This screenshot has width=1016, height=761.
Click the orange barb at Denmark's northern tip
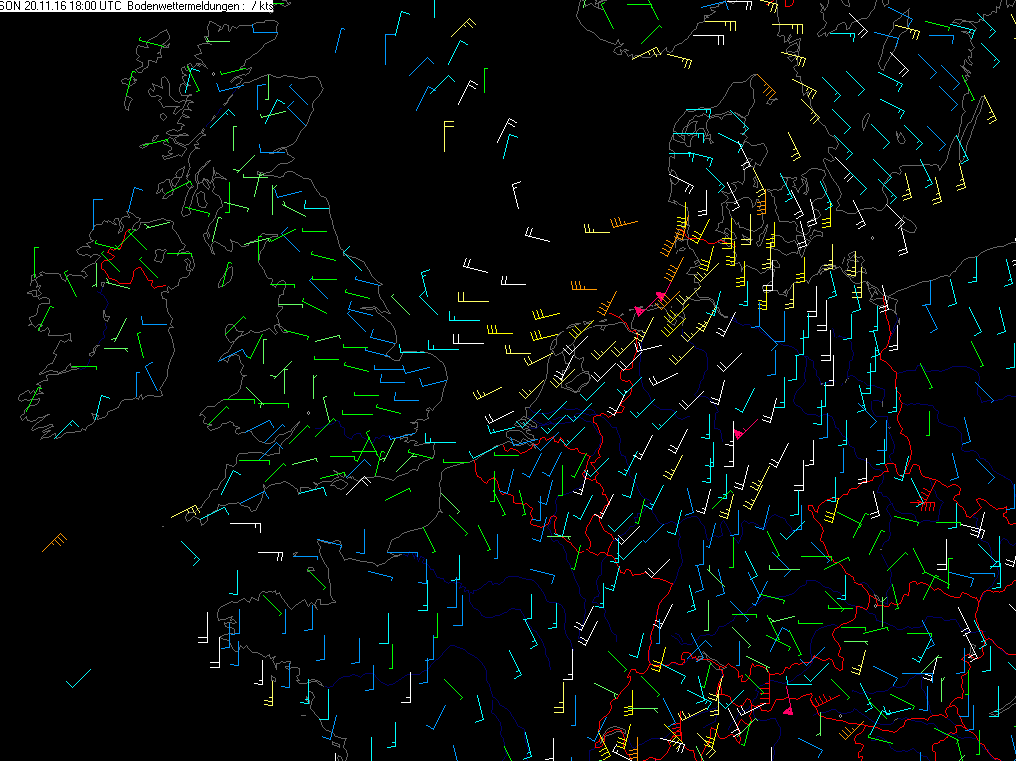point(765,86)
